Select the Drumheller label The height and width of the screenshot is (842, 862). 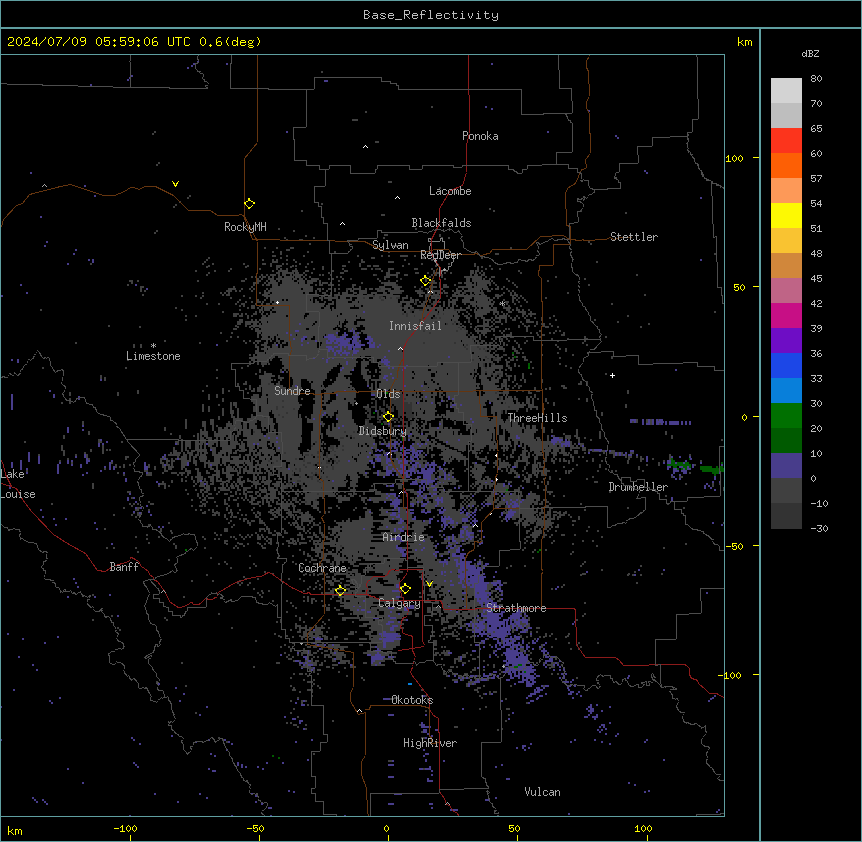pos(638,487)
